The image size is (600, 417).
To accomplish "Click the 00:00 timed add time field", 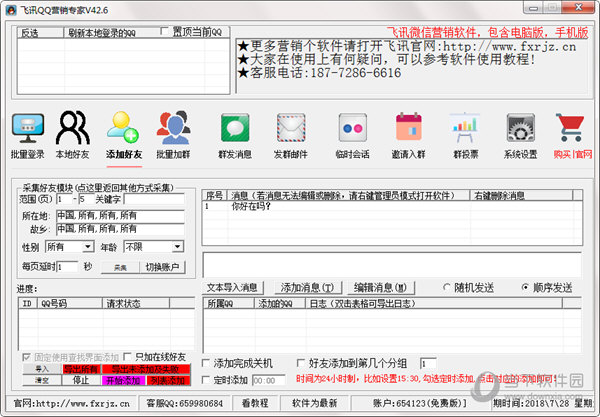I will [x=268, y=381].
